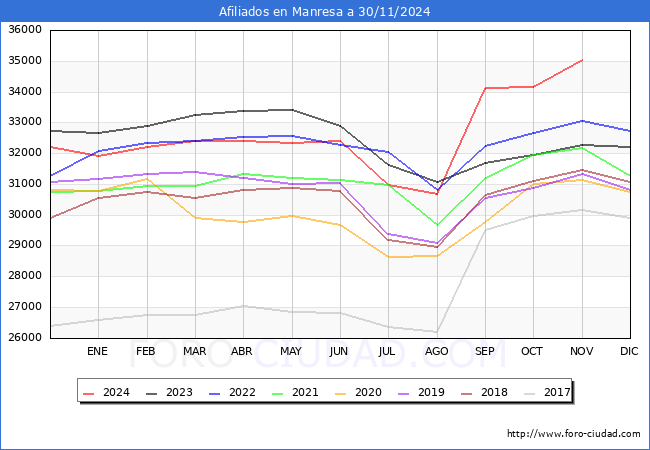Click the 2024 red line peak at NOV
Screen dimensions: 650x450
(x=582, y=60)
